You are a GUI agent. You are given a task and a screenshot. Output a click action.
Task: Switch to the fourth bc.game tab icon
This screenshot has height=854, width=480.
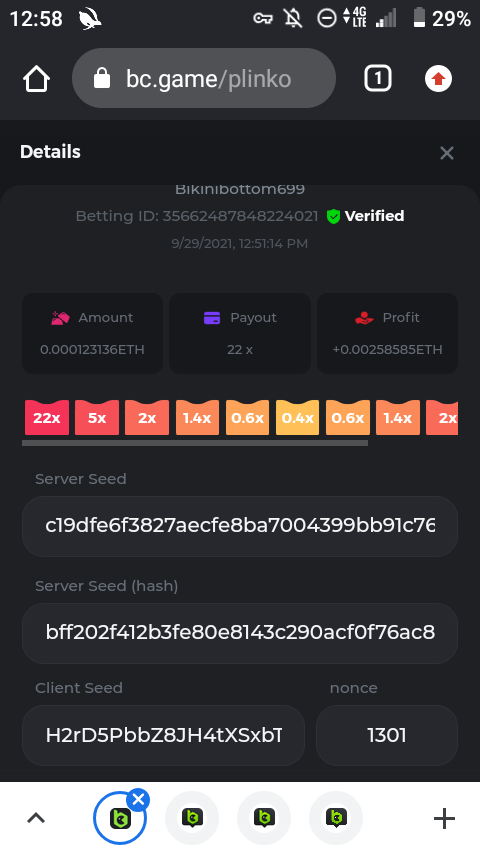pyautogui.click(x=336, y=818)
